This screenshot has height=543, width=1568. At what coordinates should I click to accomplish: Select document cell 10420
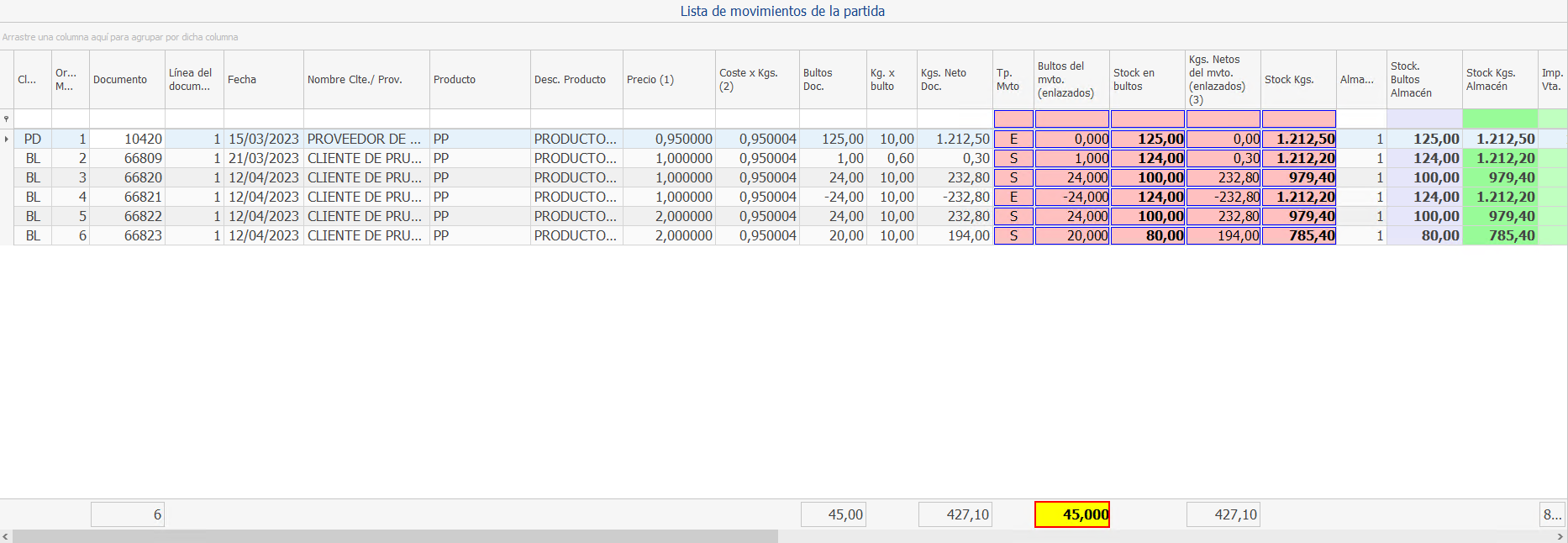pos(127,139)
